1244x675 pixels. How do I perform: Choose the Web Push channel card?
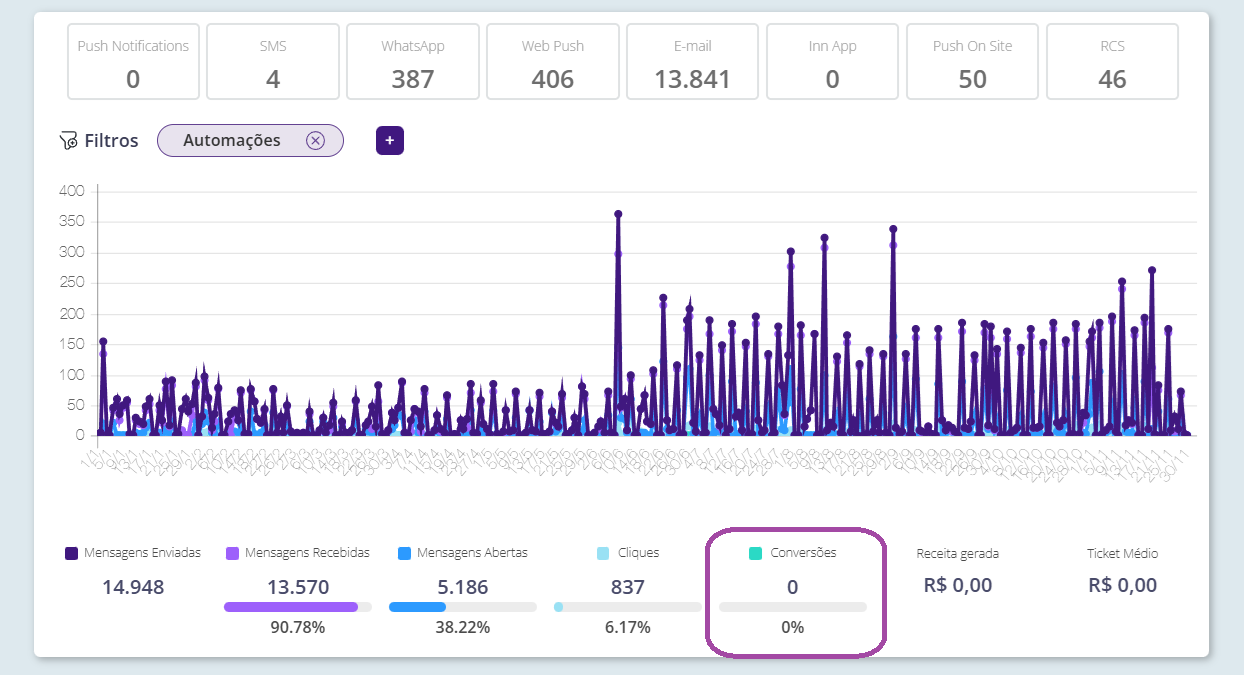click(x=553, y=62)
